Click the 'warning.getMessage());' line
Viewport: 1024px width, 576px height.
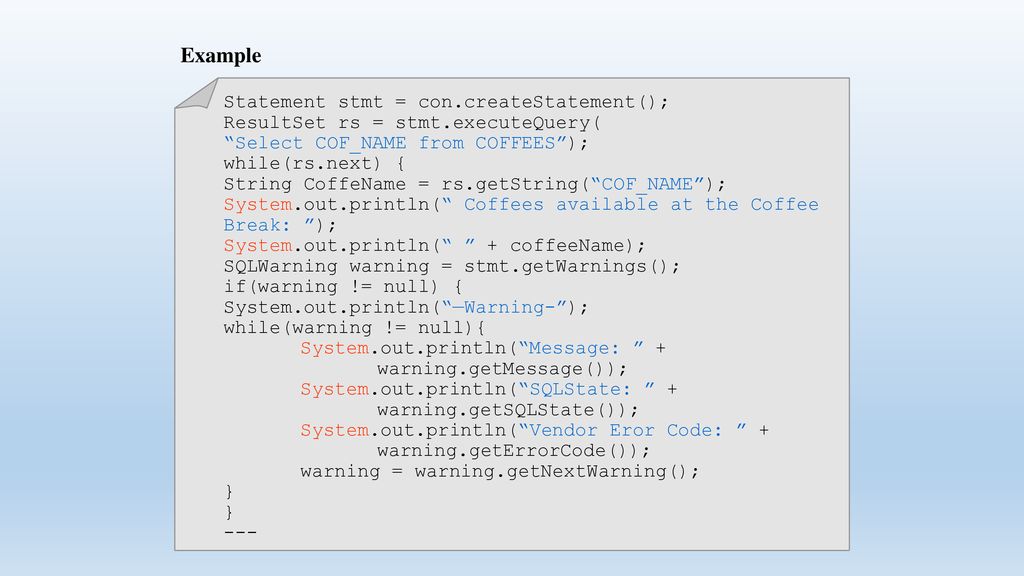click(x=502, y=369)
